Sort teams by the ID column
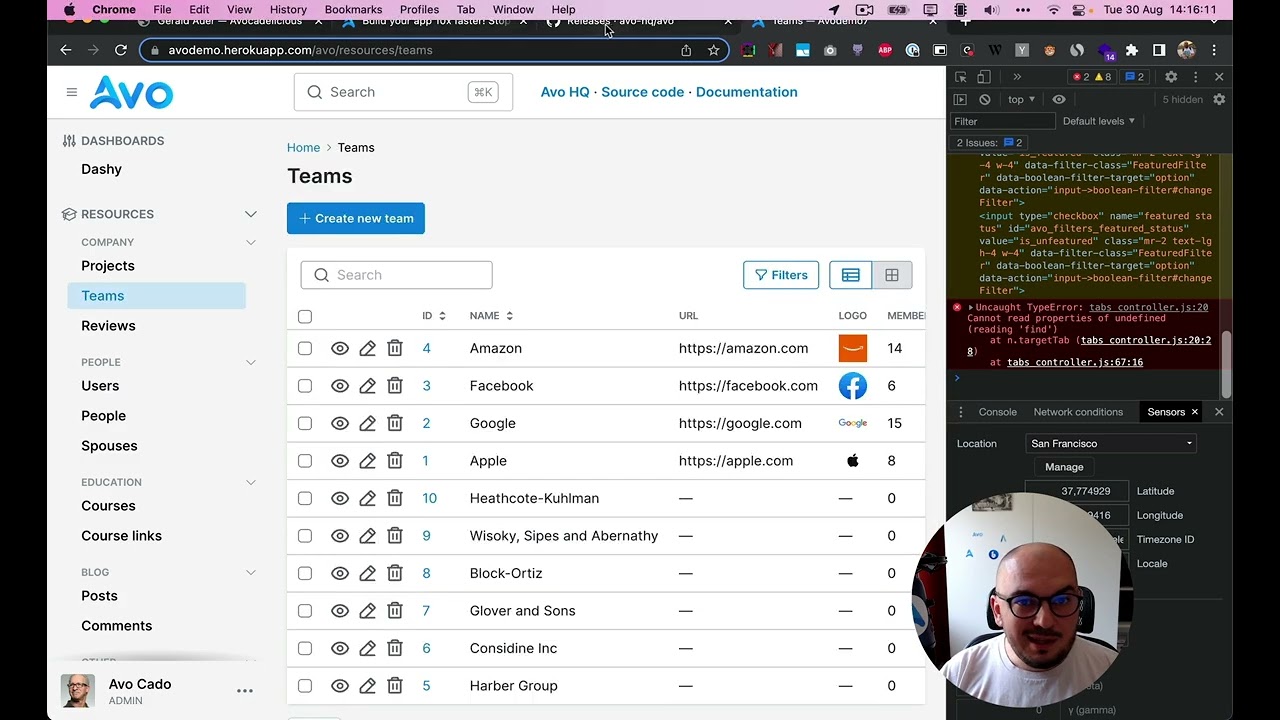1280x720 pixels. pyautogui.click(x=433, y=316)
